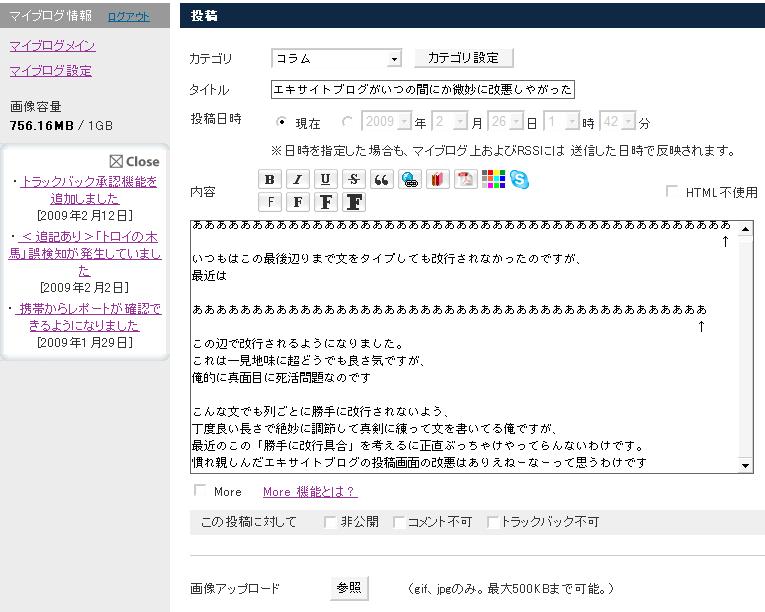The height and width of the screenshot is (612, 765).
Task: Open the トラックバック承認機能を追加しました news link
Action: tap(89, 190)
